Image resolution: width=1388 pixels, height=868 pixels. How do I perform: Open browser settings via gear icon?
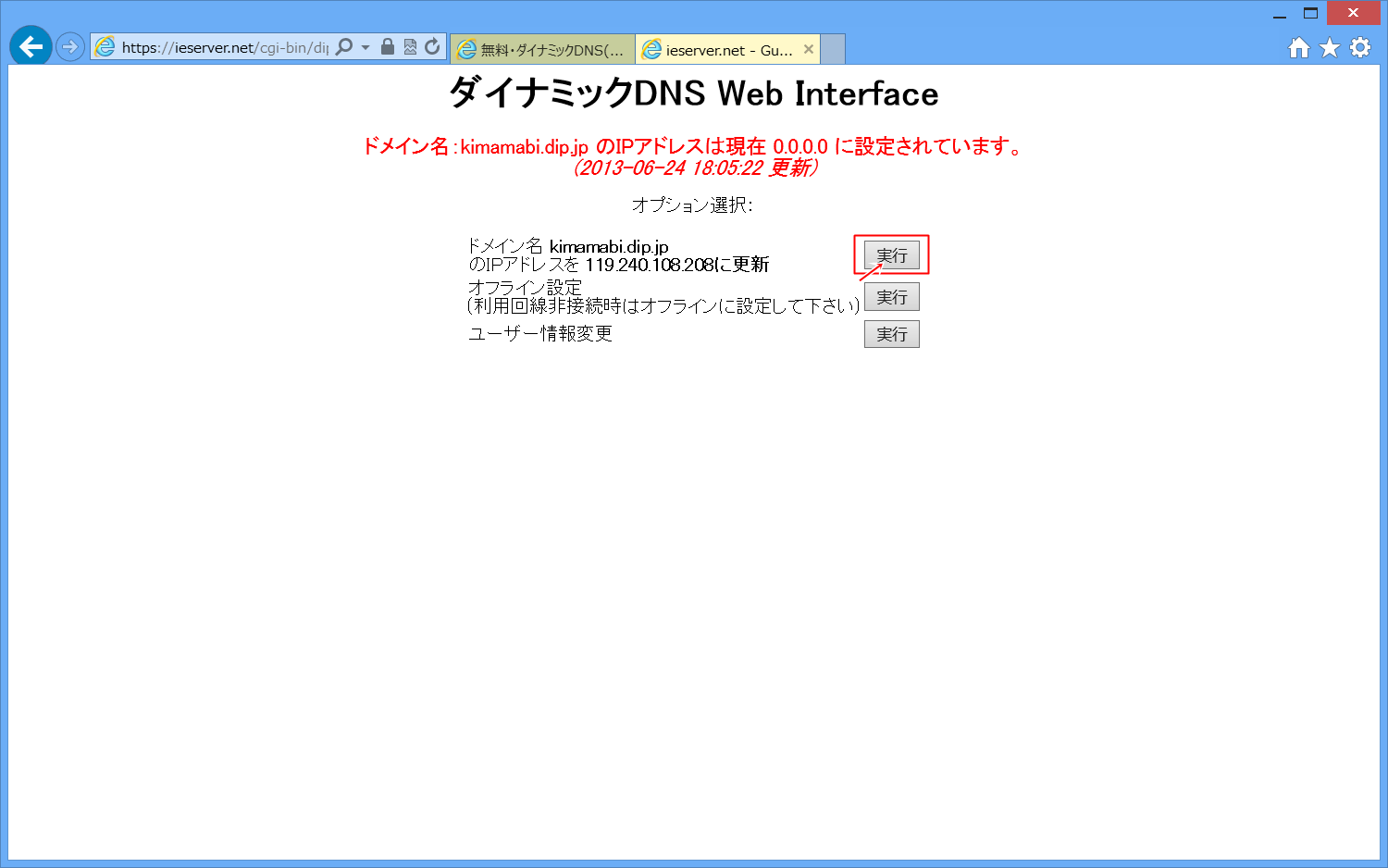(x=1358, y=46)
